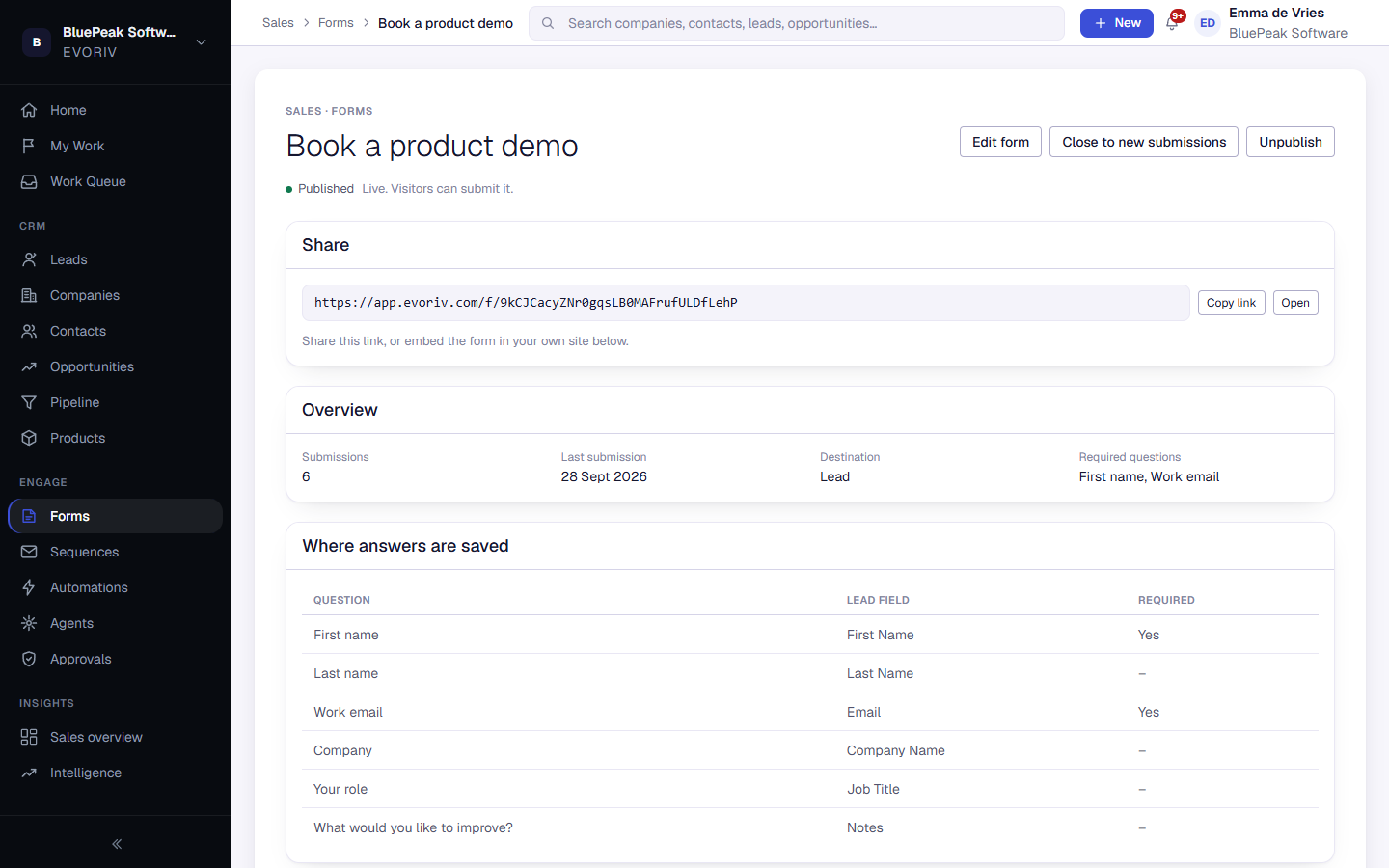Viewport: 1389px width, 868px height.
Task: Open Opportunities page
Action: (x=116, y=366)
